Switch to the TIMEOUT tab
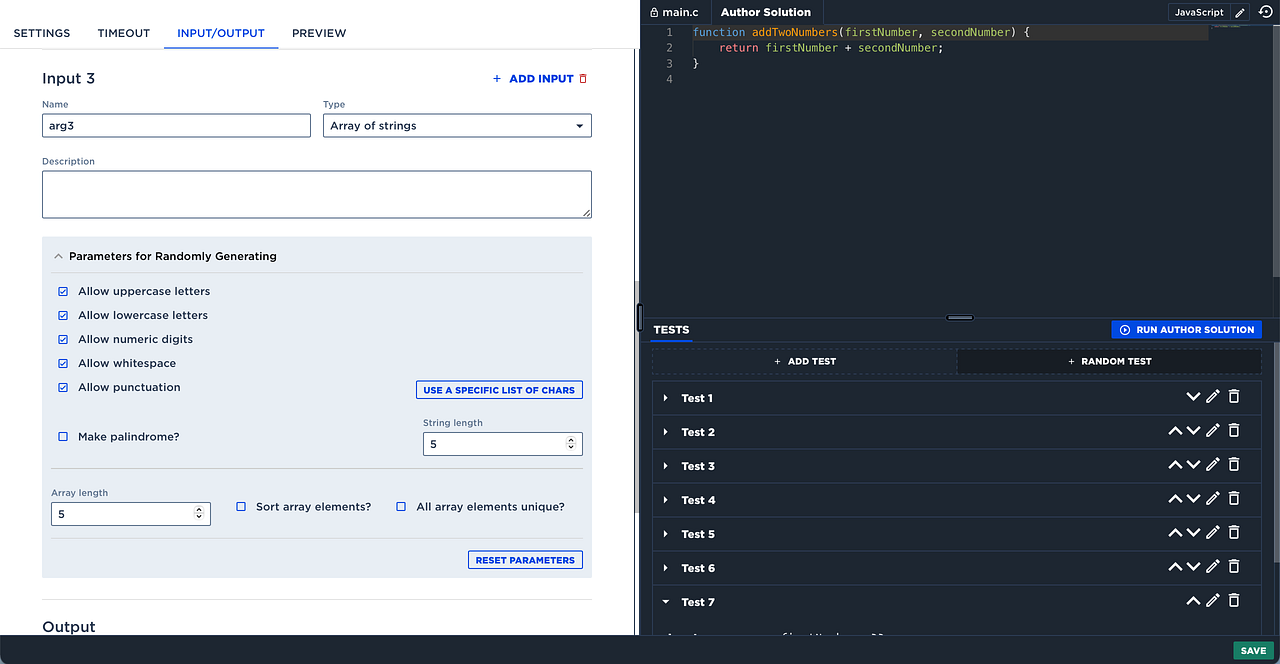The width and height of the screenshot is (1280, 664). (124, 33)
